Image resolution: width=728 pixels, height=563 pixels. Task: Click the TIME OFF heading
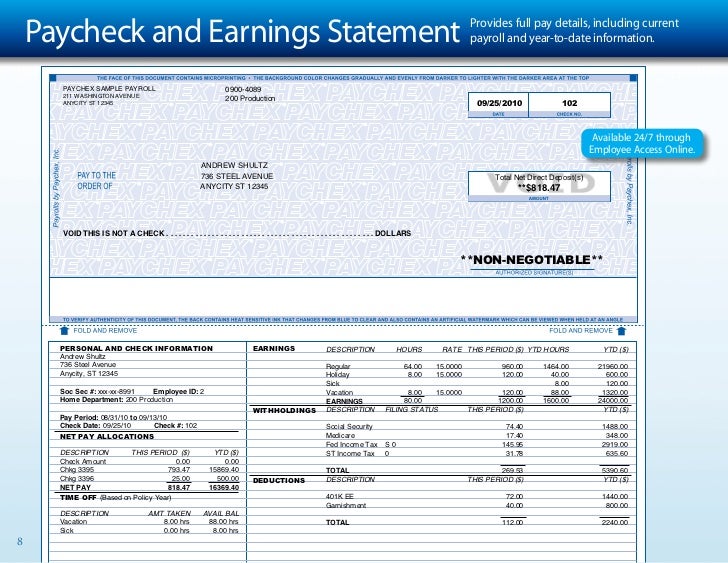pos(78,498)
